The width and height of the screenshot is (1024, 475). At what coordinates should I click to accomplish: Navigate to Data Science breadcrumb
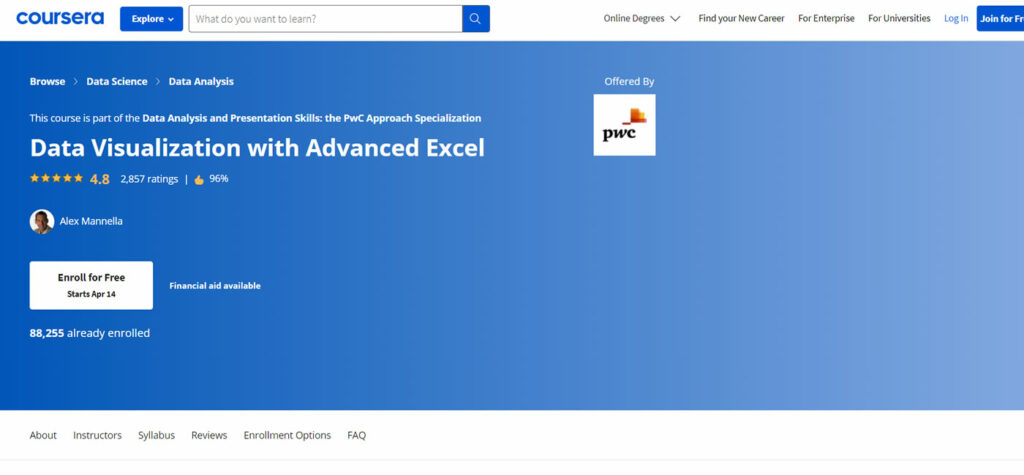[116, 82]
